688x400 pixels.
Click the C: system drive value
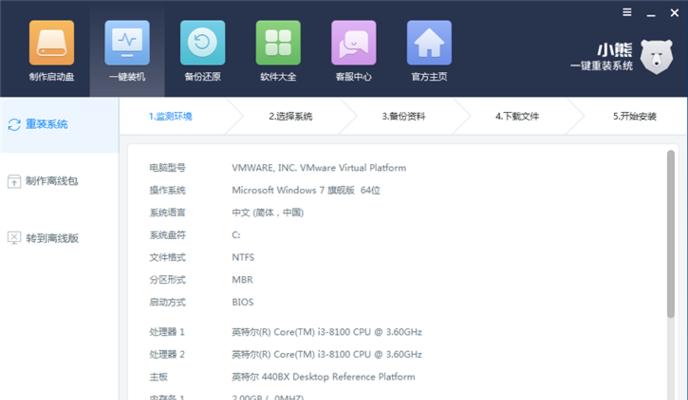click(x=236, y=235)
